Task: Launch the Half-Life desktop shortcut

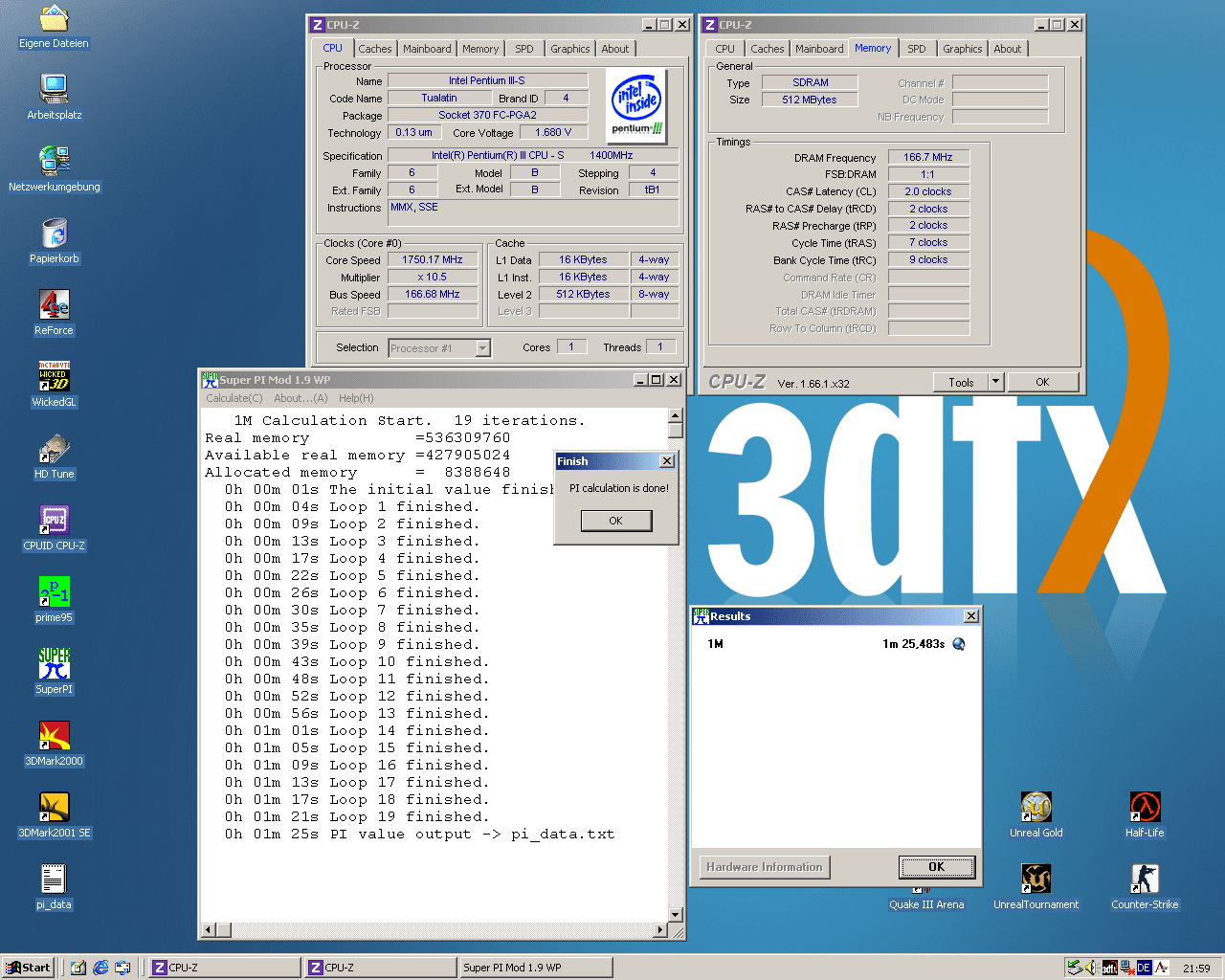Action: click(x=1145, y=814)
